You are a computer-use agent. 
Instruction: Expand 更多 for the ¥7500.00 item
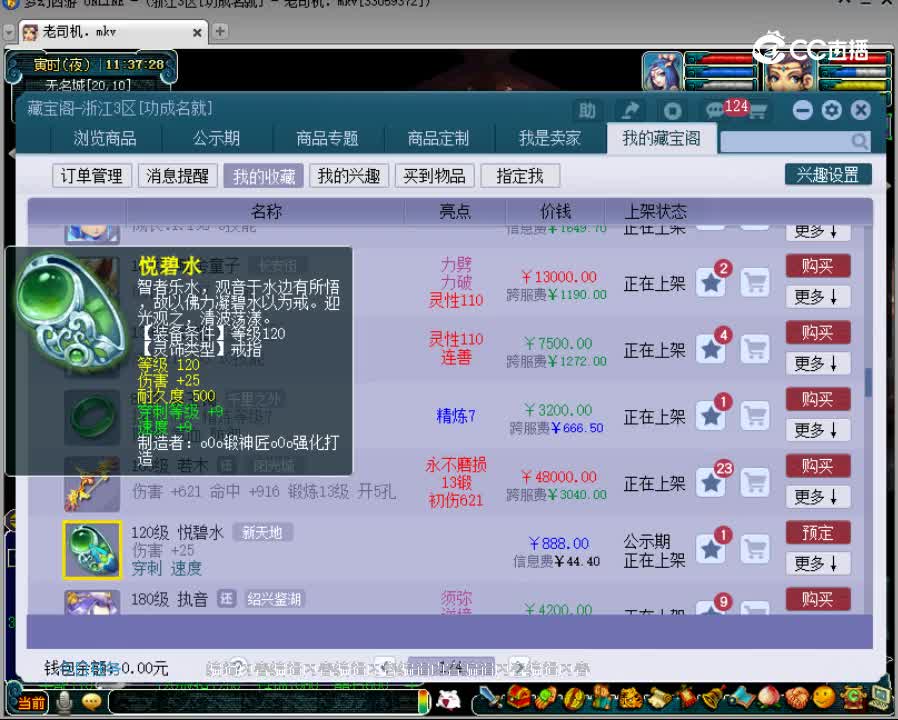click(817, 363)
